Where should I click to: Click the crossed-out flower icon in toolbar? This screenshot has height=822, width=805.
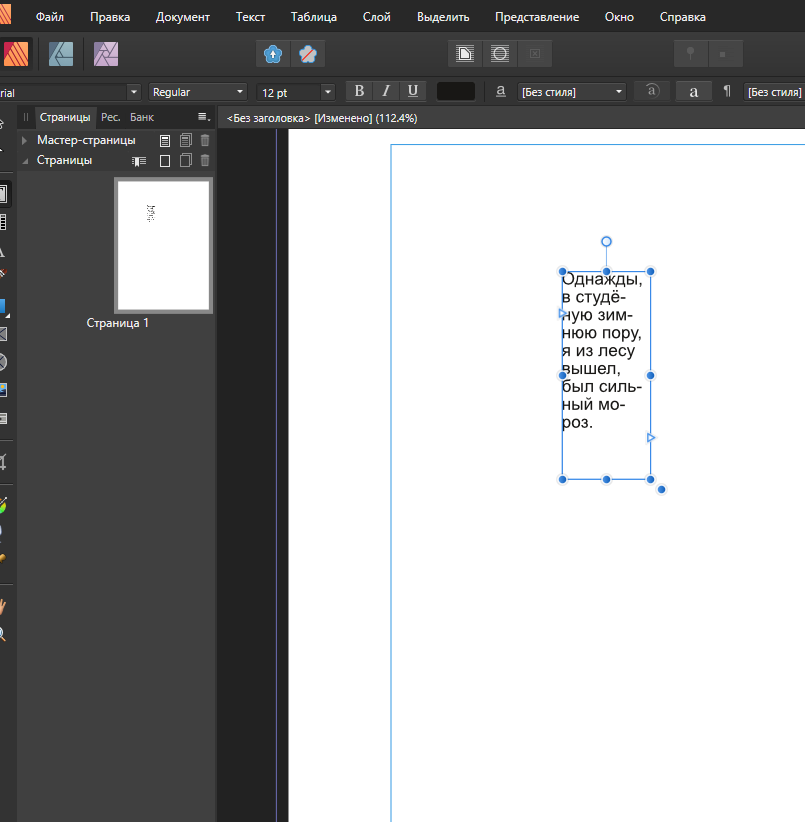coord(308,54)
